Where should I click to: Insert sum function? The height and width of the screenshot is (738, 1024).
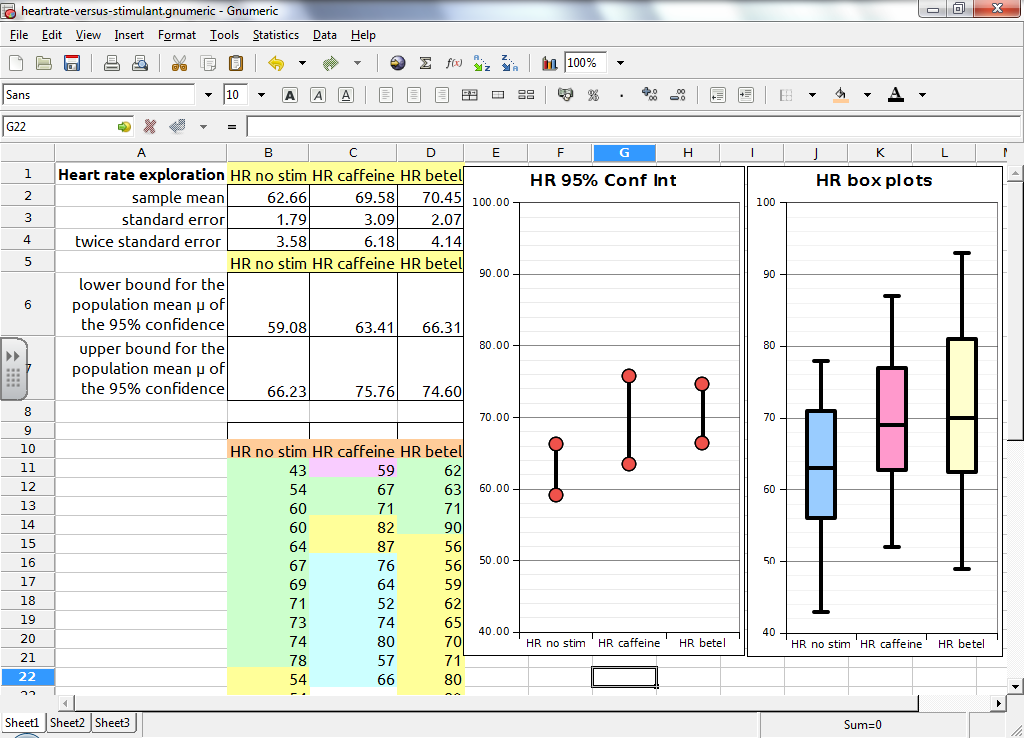click(x=425, y=63)
